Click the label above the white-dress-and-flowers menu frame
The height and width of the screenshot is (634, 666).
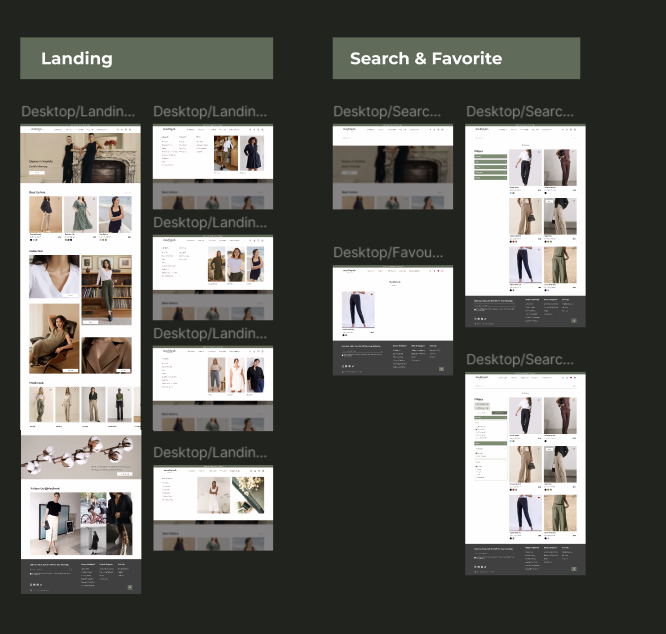pyautogui.click(x=210, y=452)
